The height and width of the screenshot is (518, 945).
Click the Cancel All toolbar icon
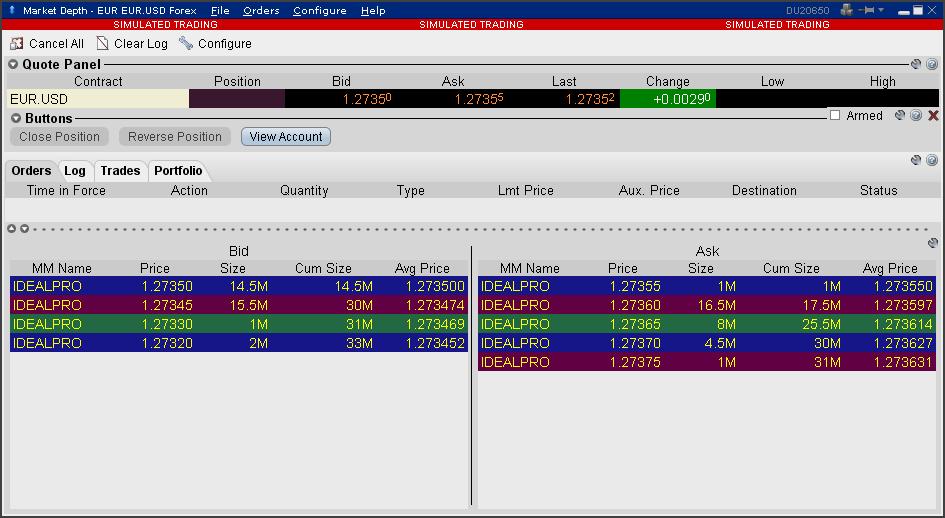(x=17, y=43)
